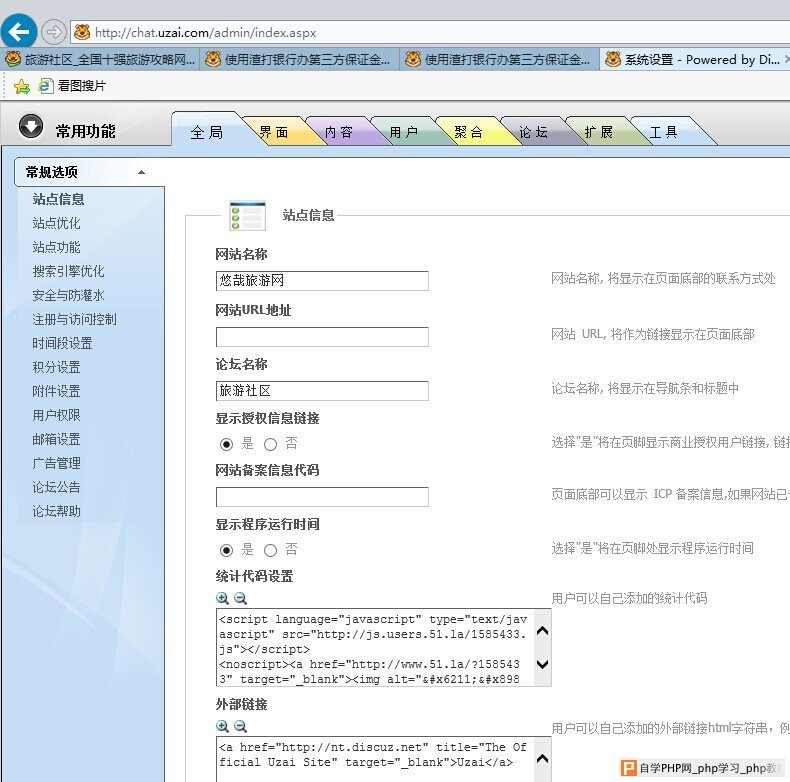
Task: Select 是 for 显示授权信息链接
Action: [x=227, y=444]
